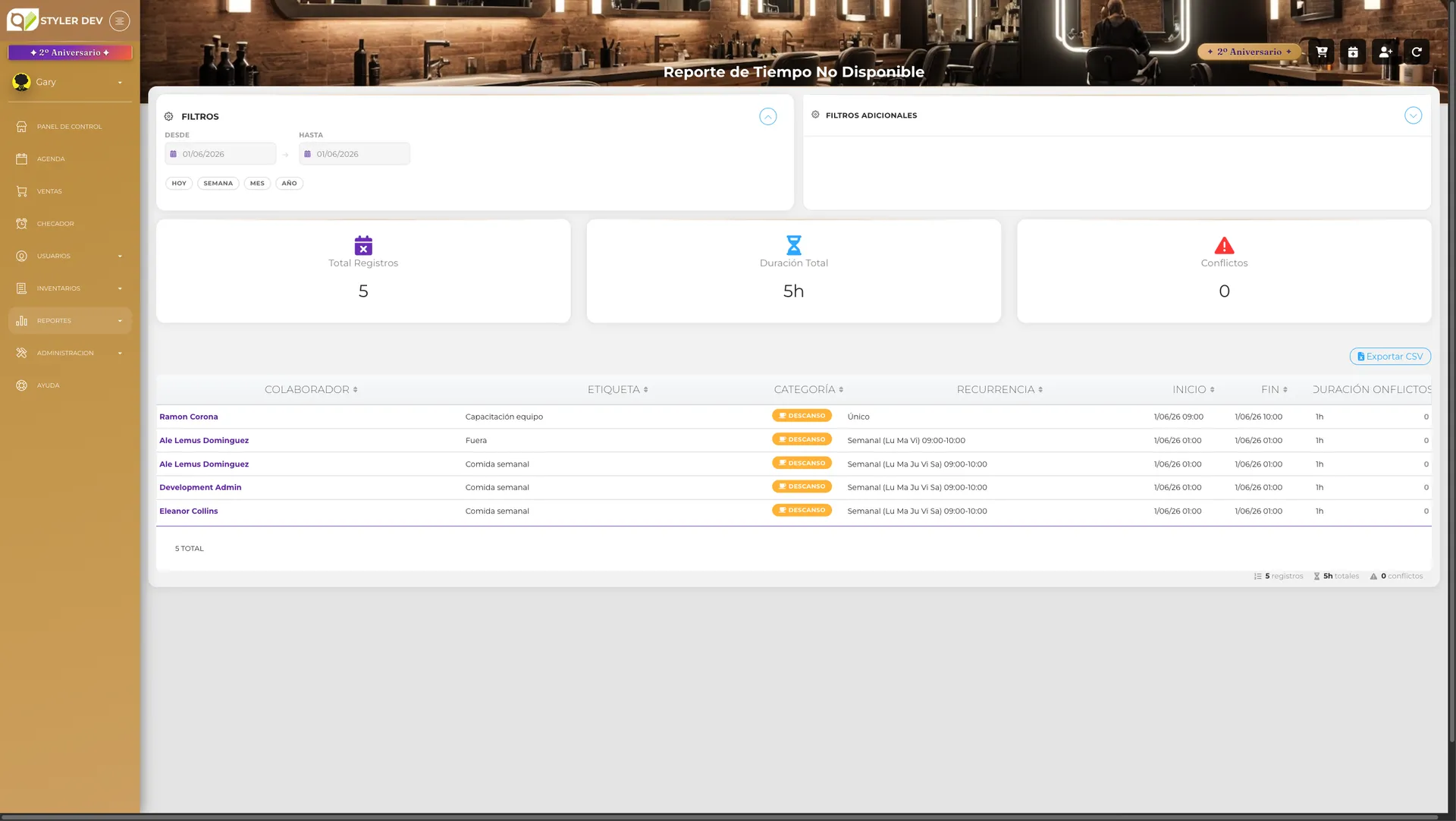Open Ale Lemus Dominguez link in Fuera row
This screenshot has height=821, width=1456.
pos(204,440)
